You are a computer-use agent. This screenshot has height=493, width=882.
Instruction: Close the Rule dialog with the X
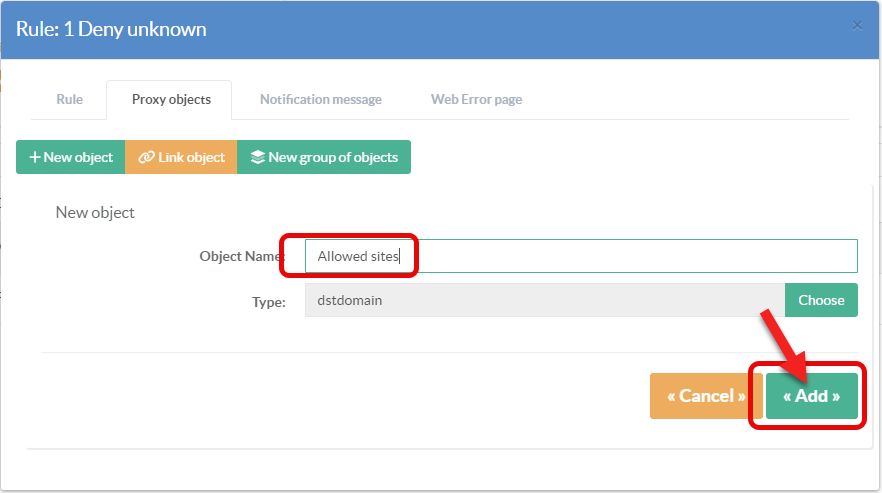(857, 26)
